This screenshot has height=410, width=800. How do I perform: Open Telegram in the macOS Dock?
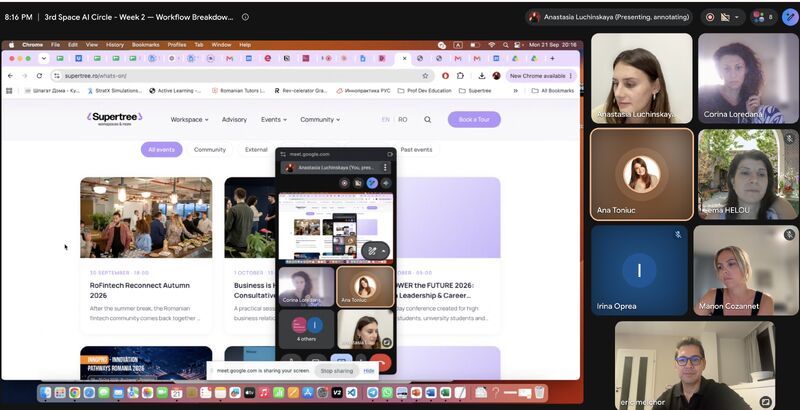pos(373,393)
